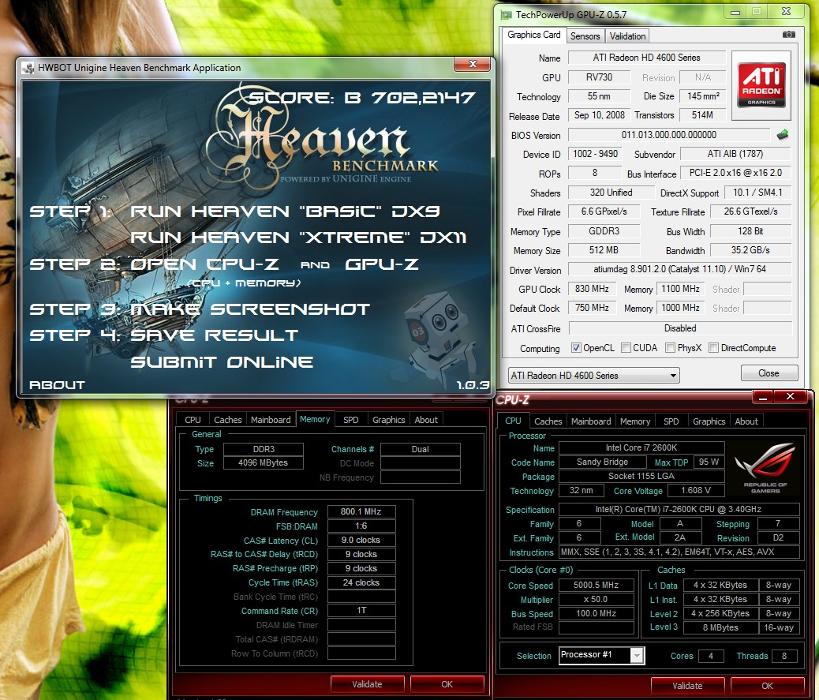
Task: Click the GPU-Z Name field value
Action: 647,57
